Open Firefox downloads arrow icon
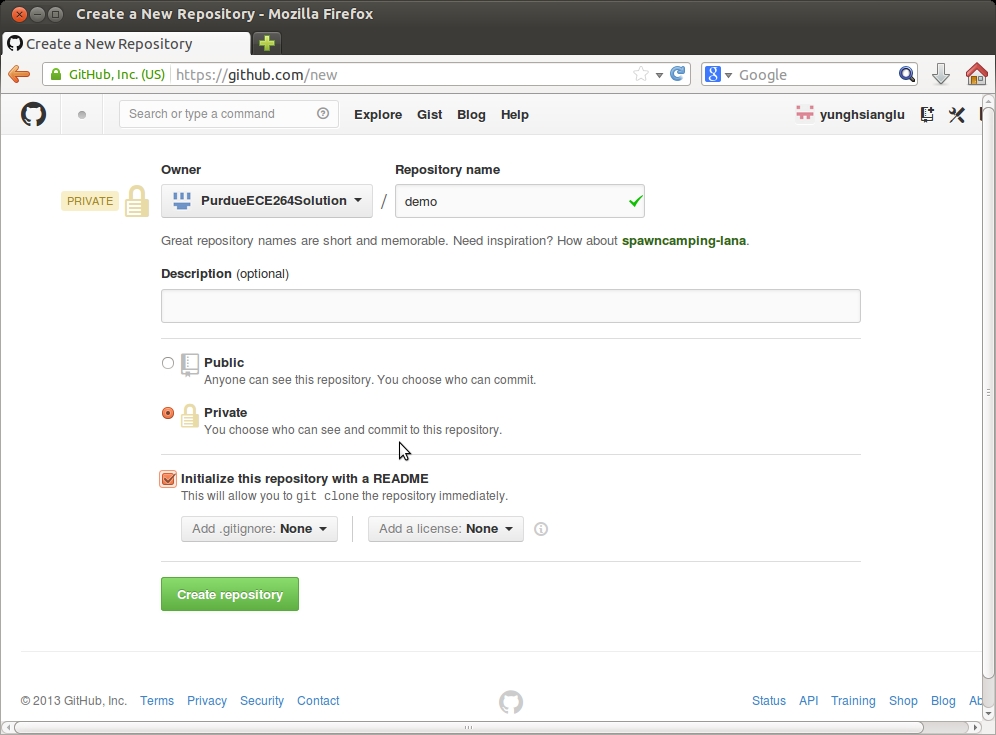996x735 pixels. click(x=941, y=74)
